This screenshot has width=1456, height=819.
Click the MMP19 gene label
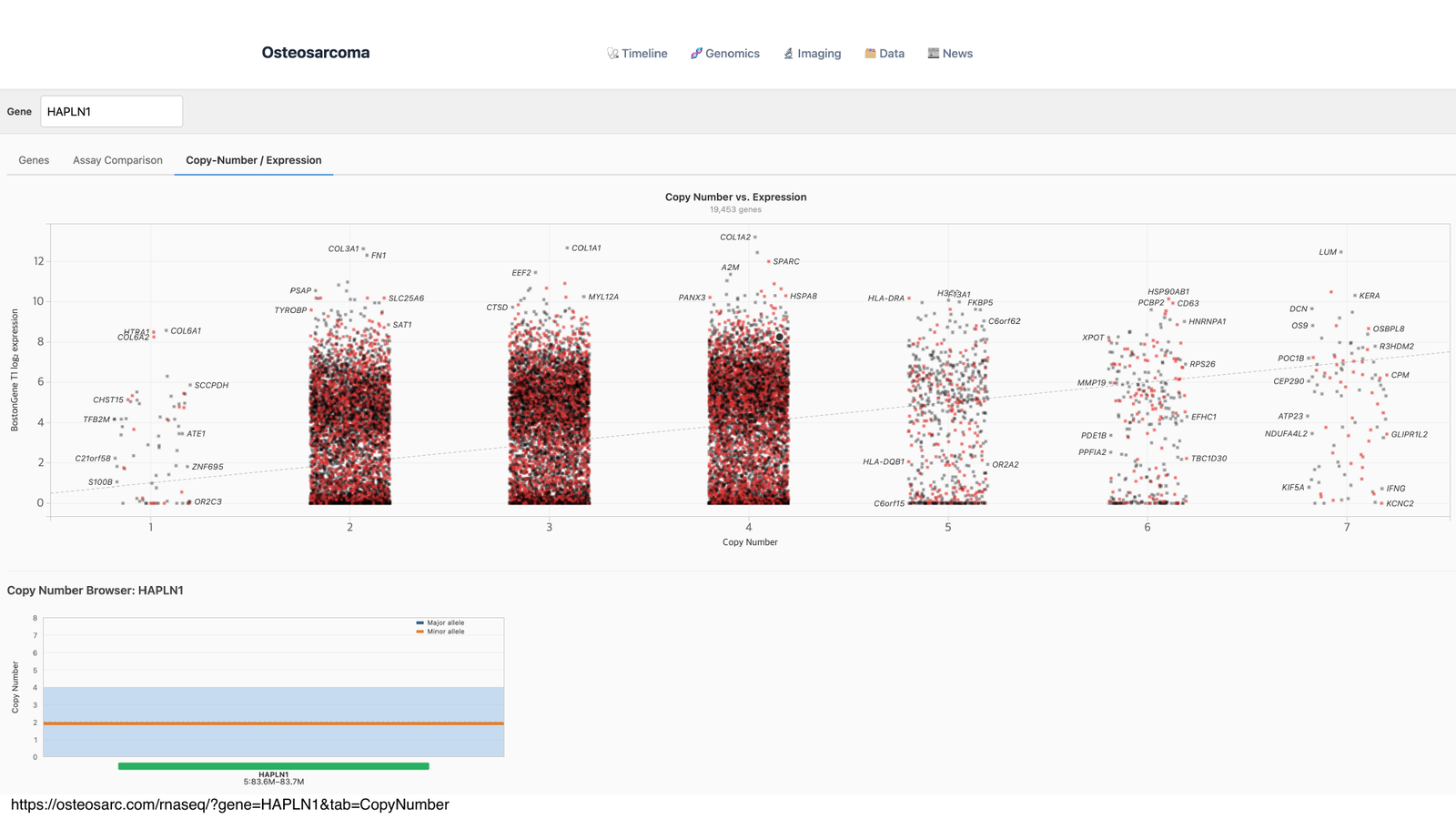click(x=1092, y=383)
